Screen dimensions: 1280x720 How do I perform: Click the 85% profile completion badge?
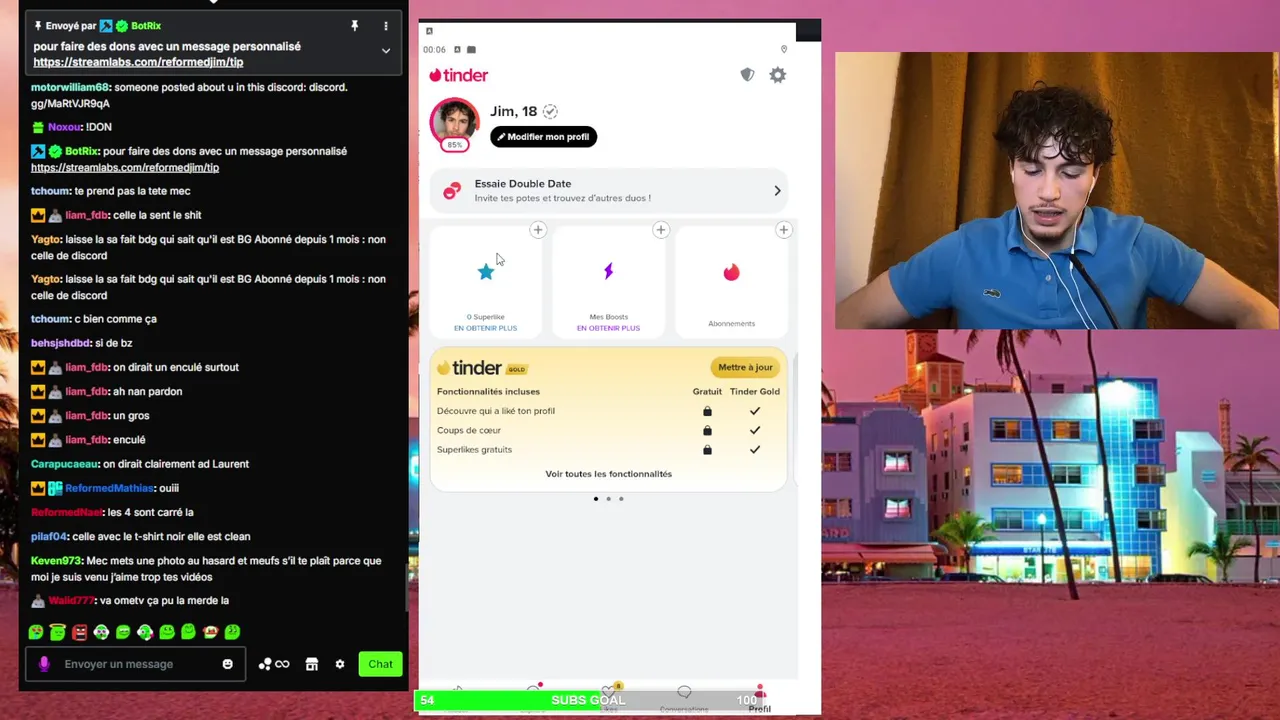click(455, 145)
